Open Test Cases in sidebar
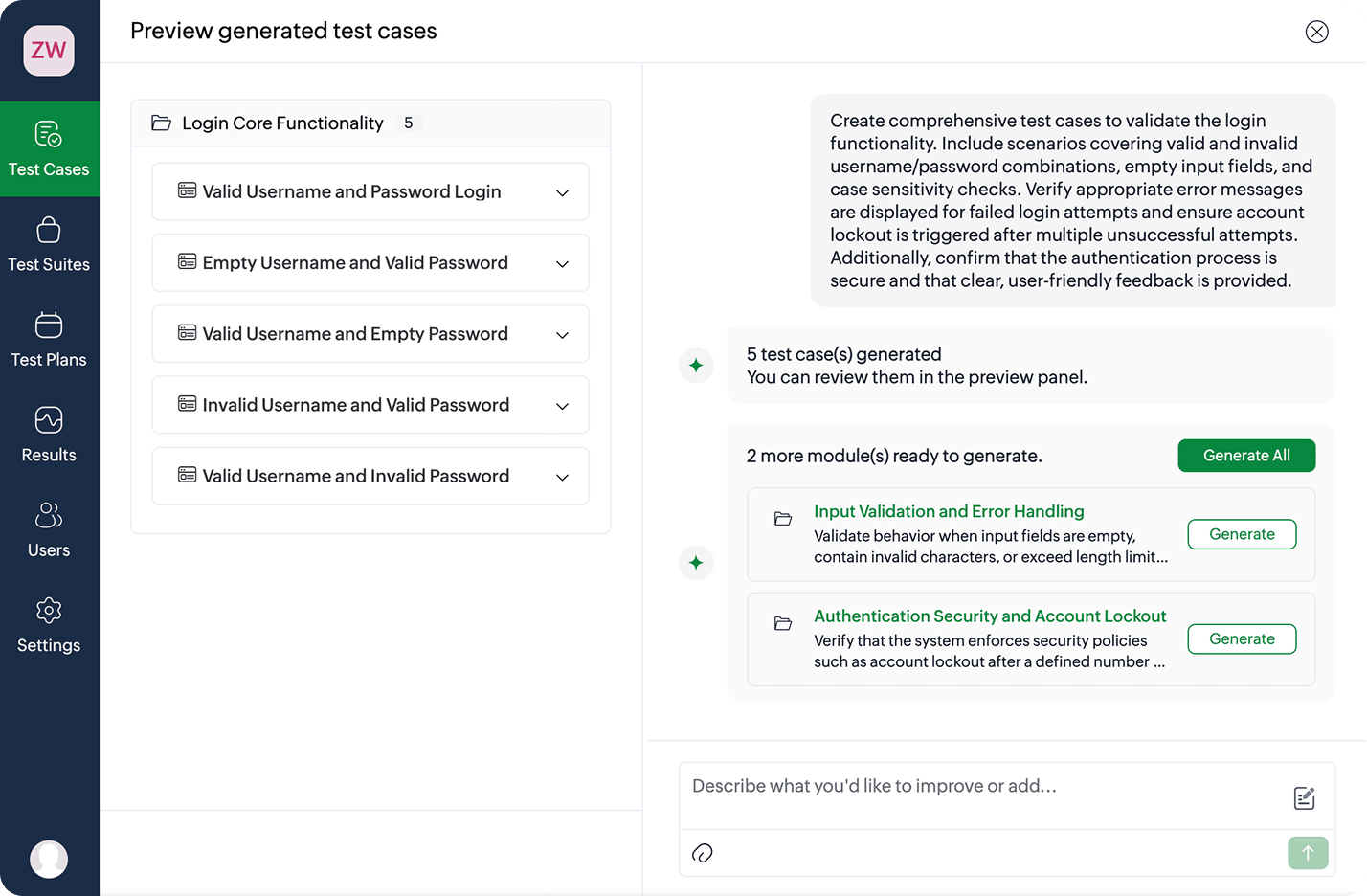1367x896 pixels. point(49,149)
